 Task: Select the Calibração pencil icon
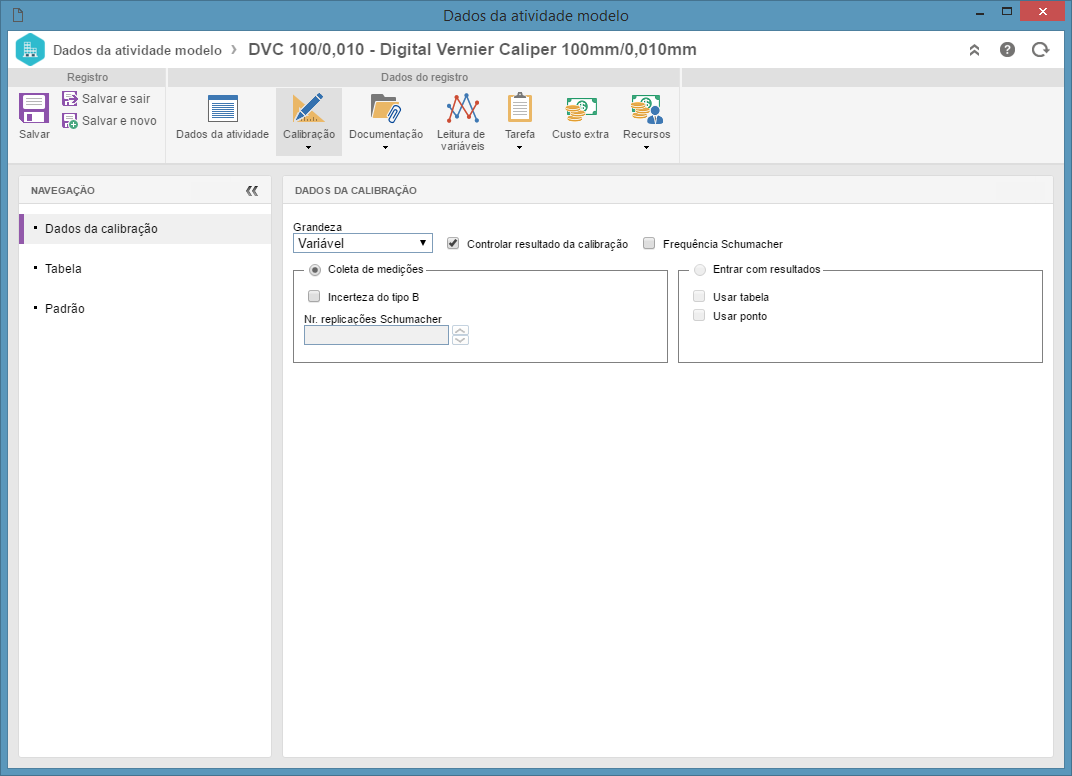click(308, 108)
